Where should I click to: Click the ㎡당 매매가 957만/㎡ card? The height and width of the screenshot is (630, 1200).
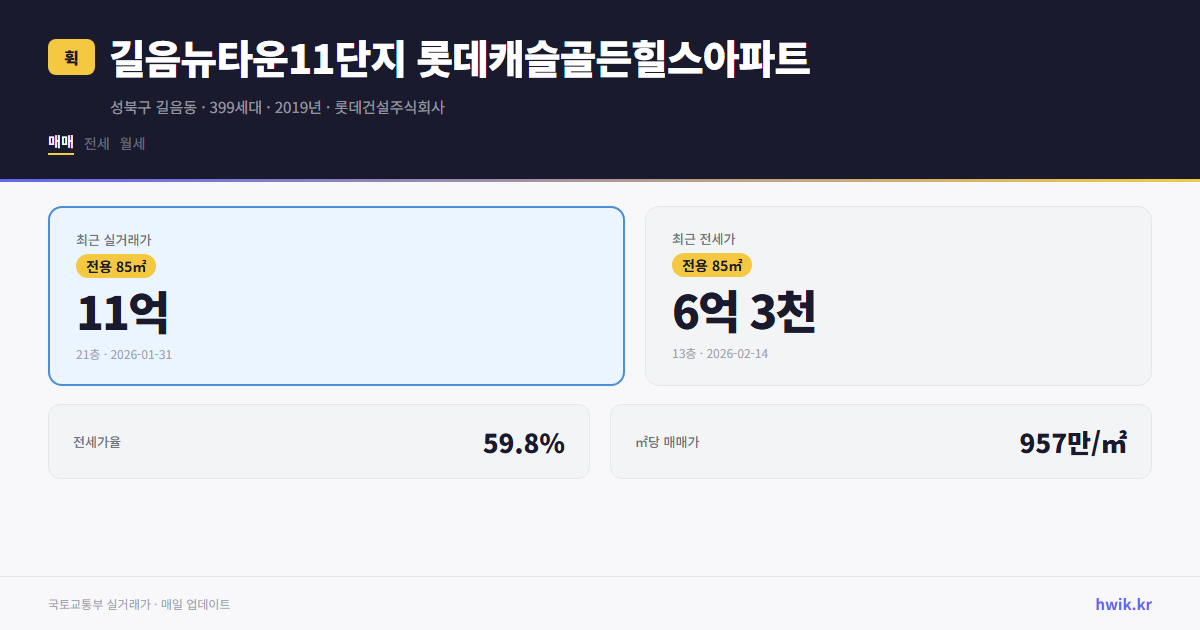pos(880,441)
